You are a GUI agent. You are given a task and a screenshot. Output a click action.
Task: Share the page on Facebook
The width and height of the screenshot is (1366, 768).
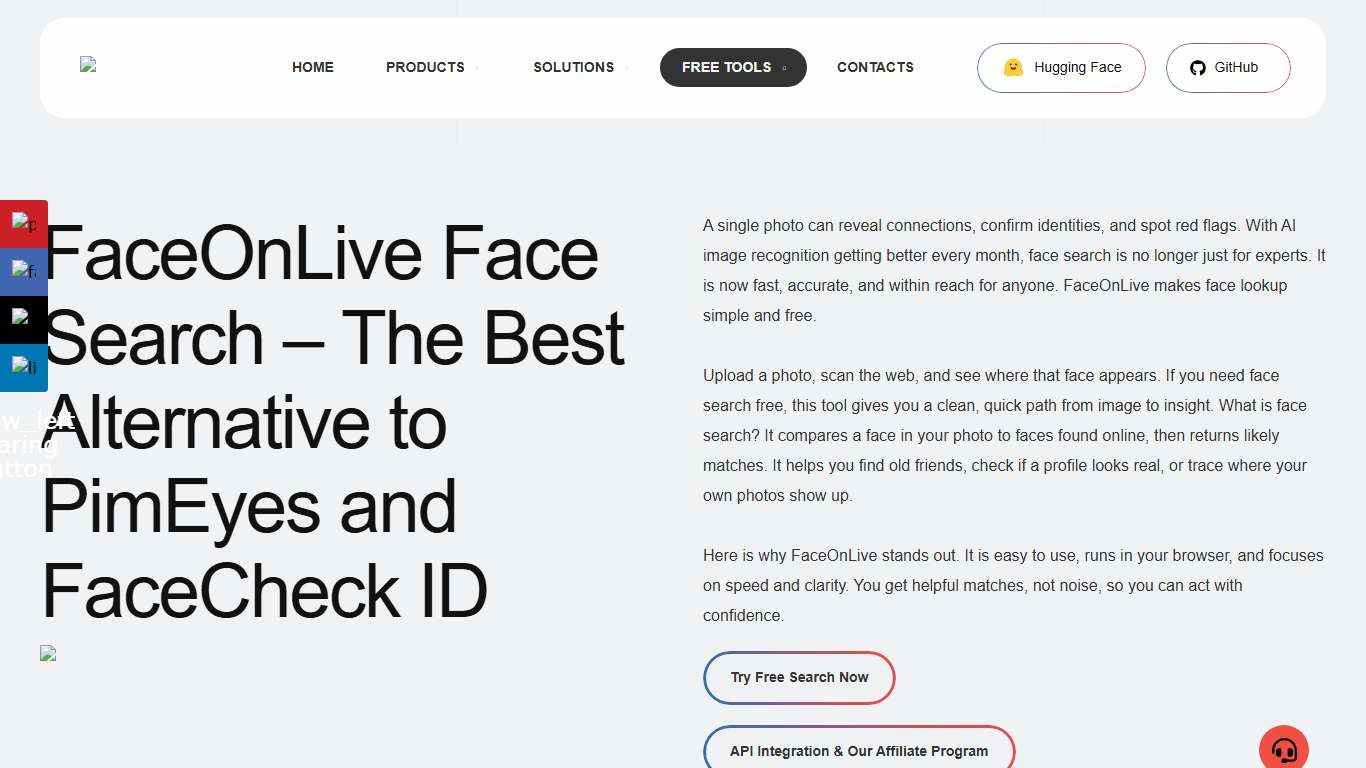pyautogui.click(x=24, y=271)
